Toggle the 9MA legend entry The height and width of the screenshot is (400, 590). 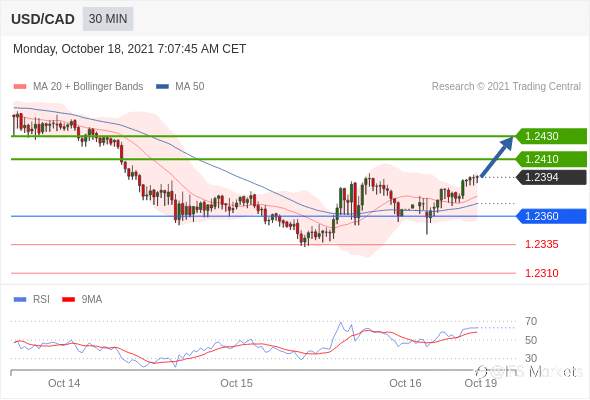[x=82, y=300]
